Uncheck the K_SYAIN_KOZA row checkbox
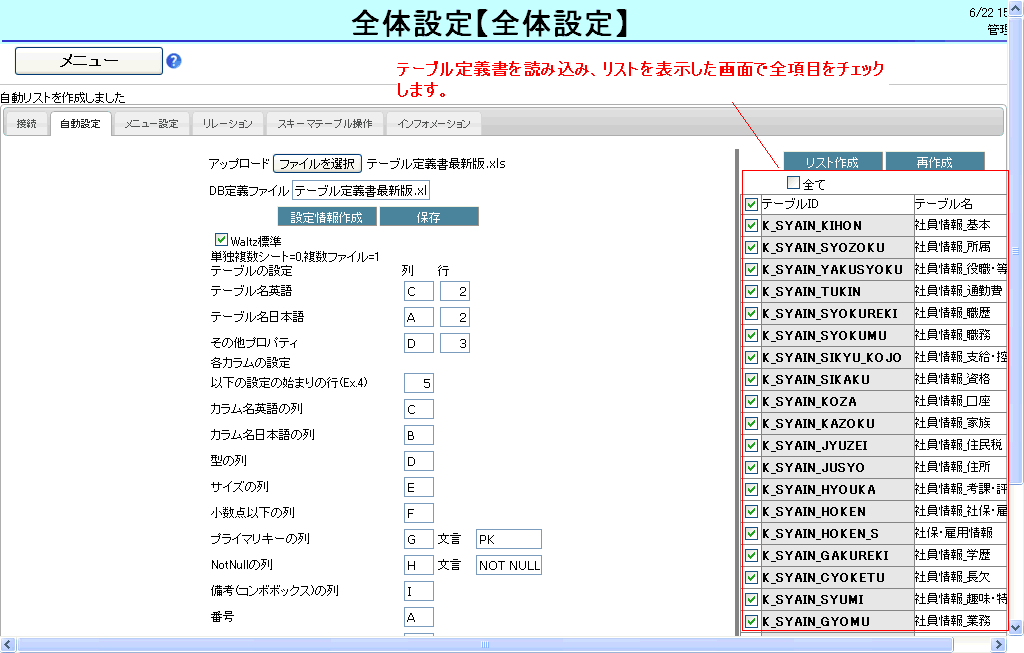1024x653 pixels. [x=751, y=401]
